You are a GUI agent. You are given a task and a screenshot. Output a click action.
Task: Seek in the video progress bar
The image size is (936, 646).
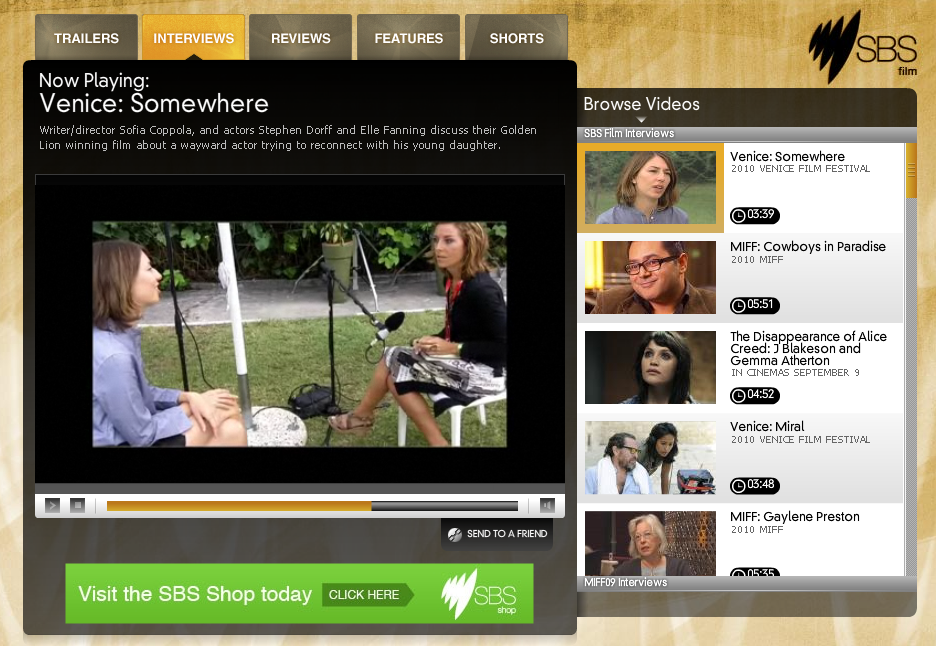[x=312, y=506]
